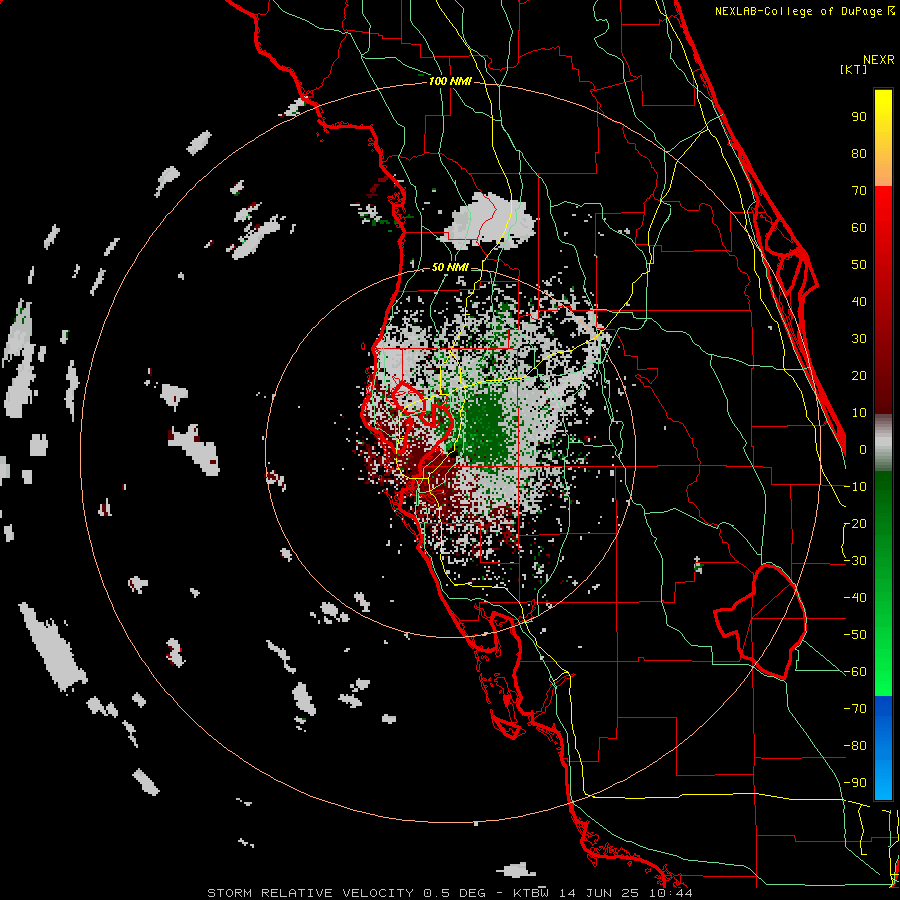The width and height of the screenshot is (900, 900).
Task: Click the -30 label on the scale
Action: click(x=855, y=561)
